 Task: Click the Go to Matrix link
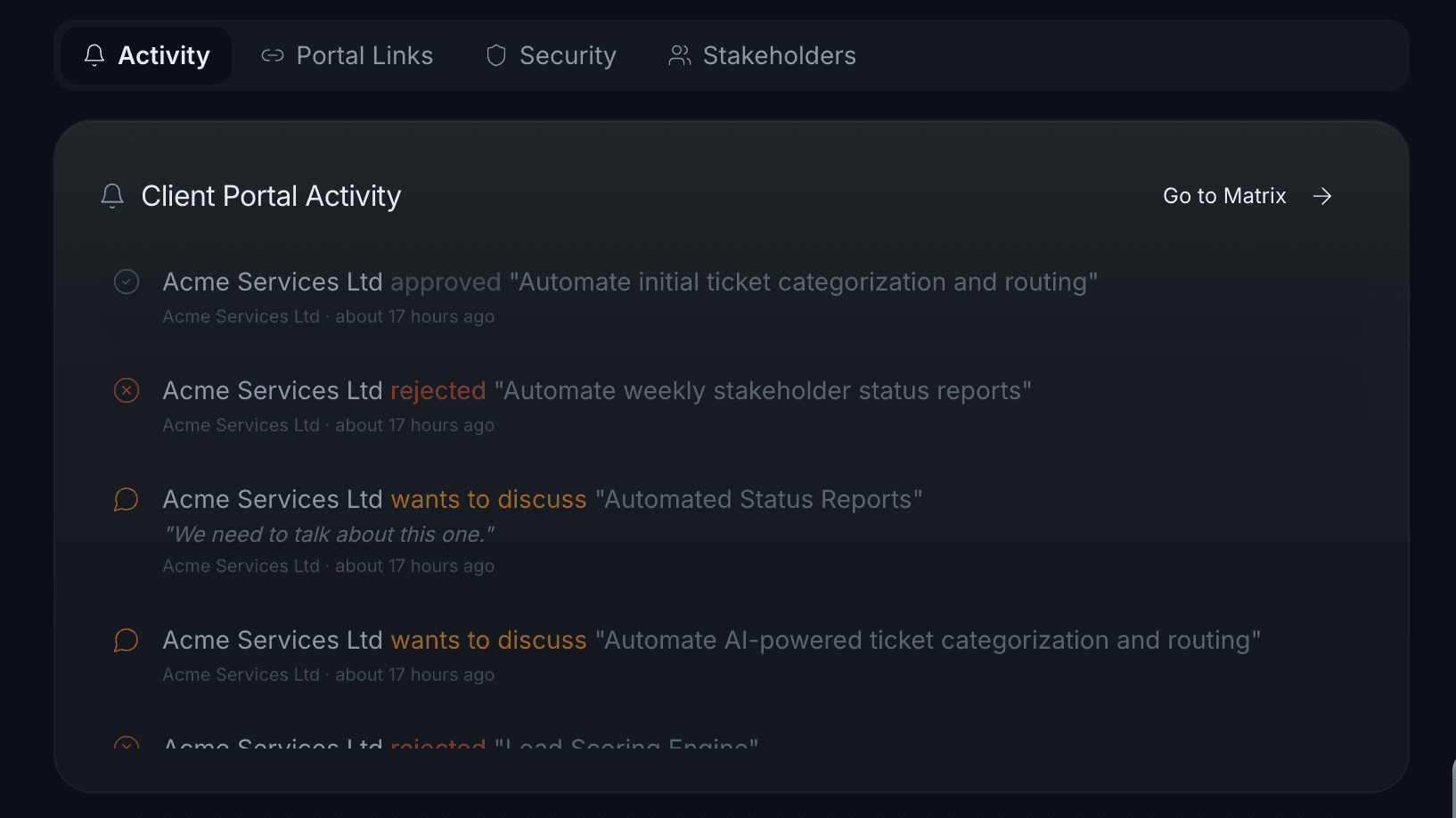click(x=1225, y=196)
